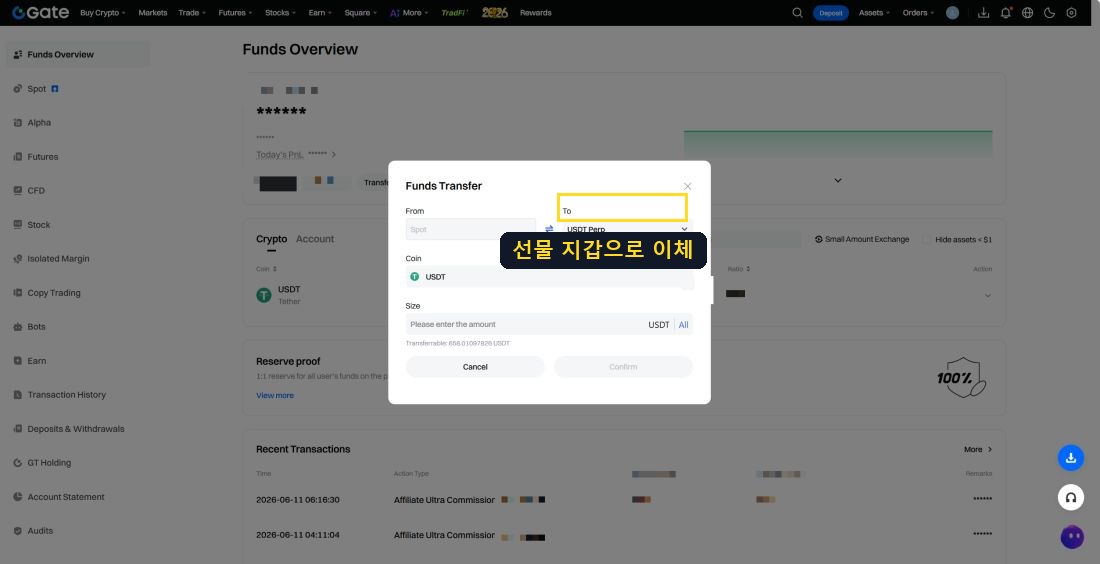Image resolution: width=1100 pixels, height=564 pixels.
Task: Click the Earn sidebar icon
Action: coord(18,361)
